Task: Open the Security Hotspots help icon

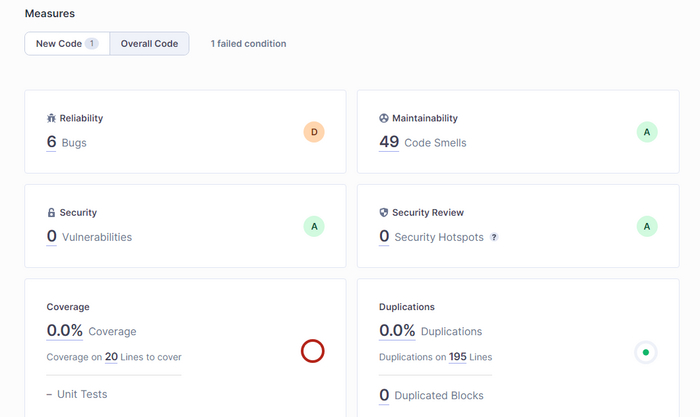Action: point(494,237)
